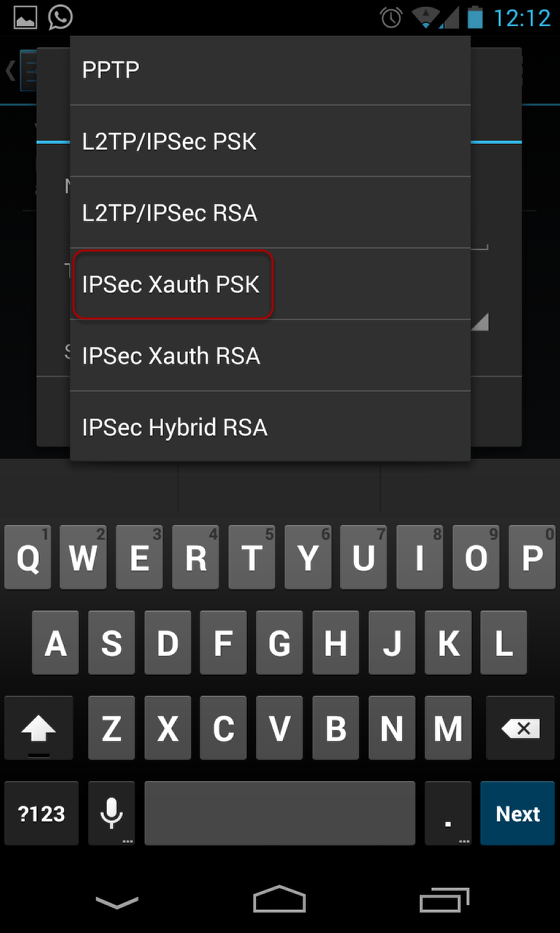This screenshot has width=560, height=933.
Task: Hide keyboard with the navigation back chevron
Action: pyautogui.click(x=117, y=902)
